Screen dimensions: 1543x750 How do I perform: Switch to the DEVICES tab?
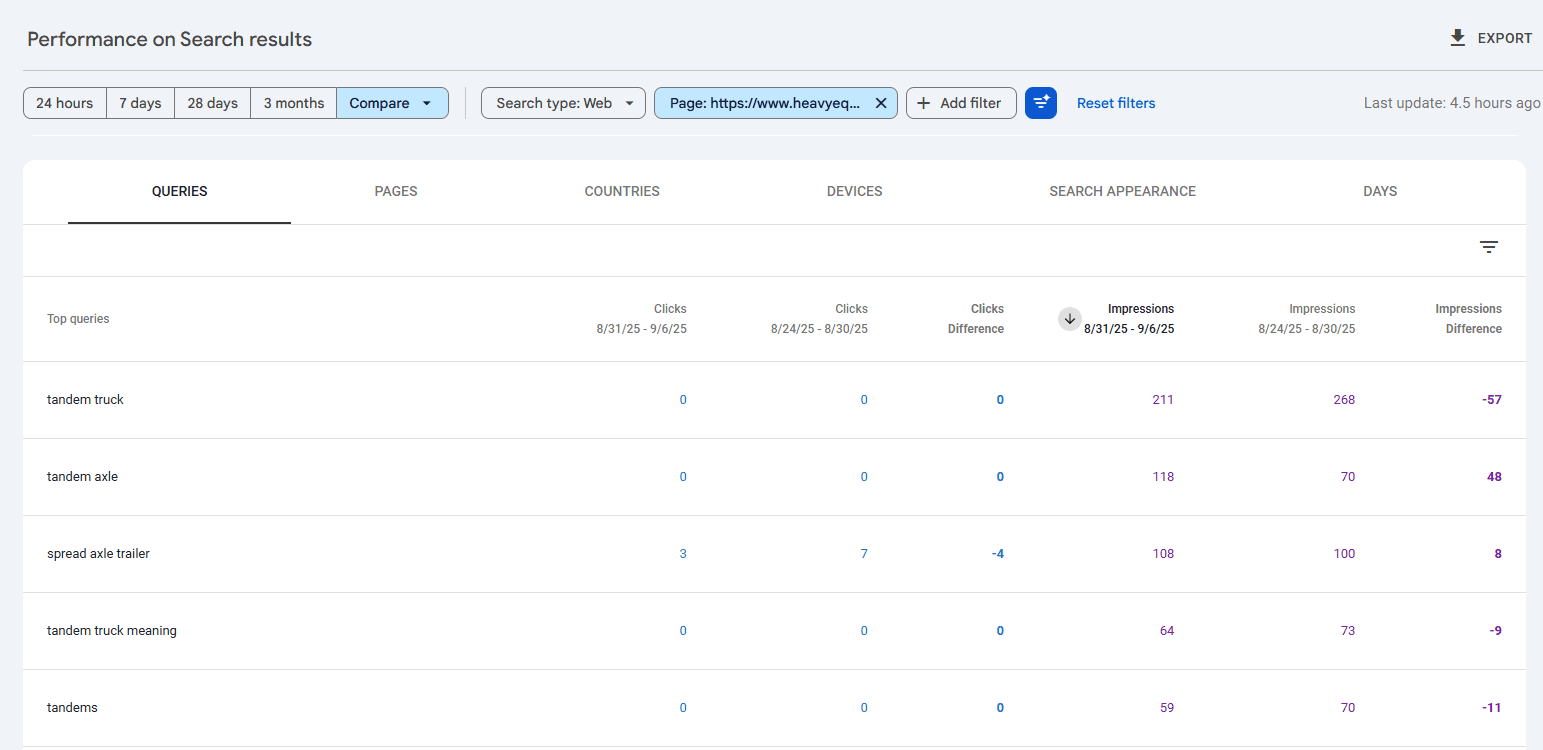855,191
